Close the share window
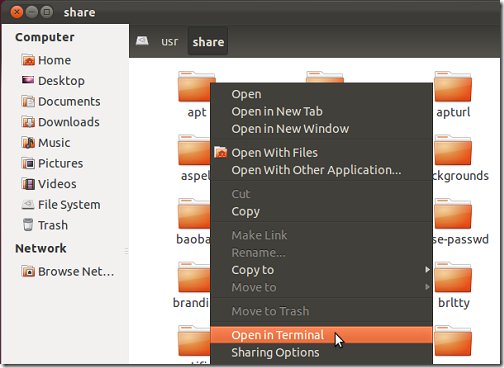The height and width of the screenshot is (368, 504). coord(17,12)
